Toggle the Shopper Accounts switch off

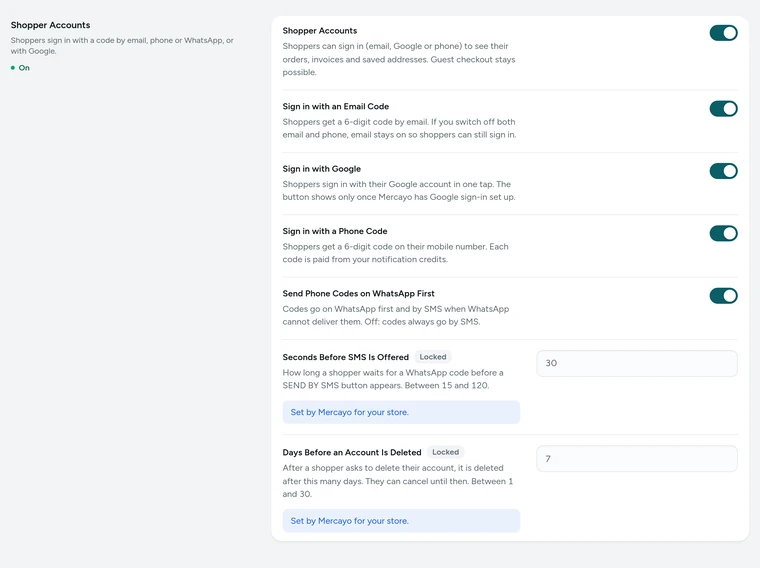(x=723, y=33)
